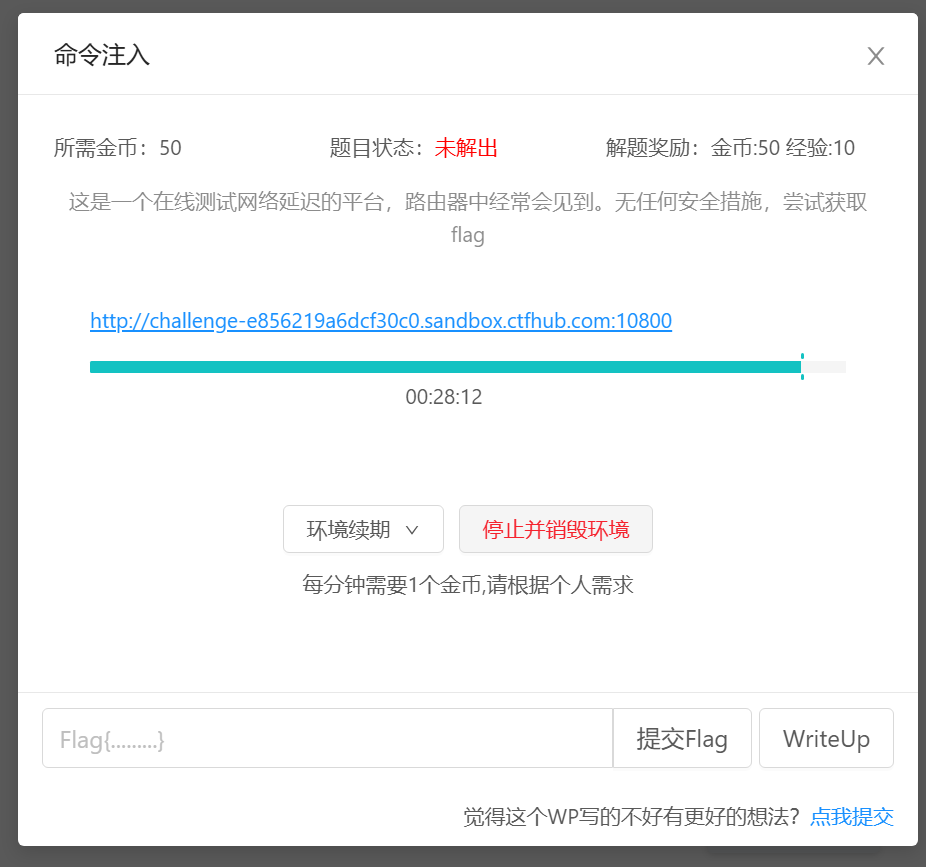Click the 每分钟需要1个金币 notice text
The height and width of the screenshot is (867, 926).
[x=467, y=585]
